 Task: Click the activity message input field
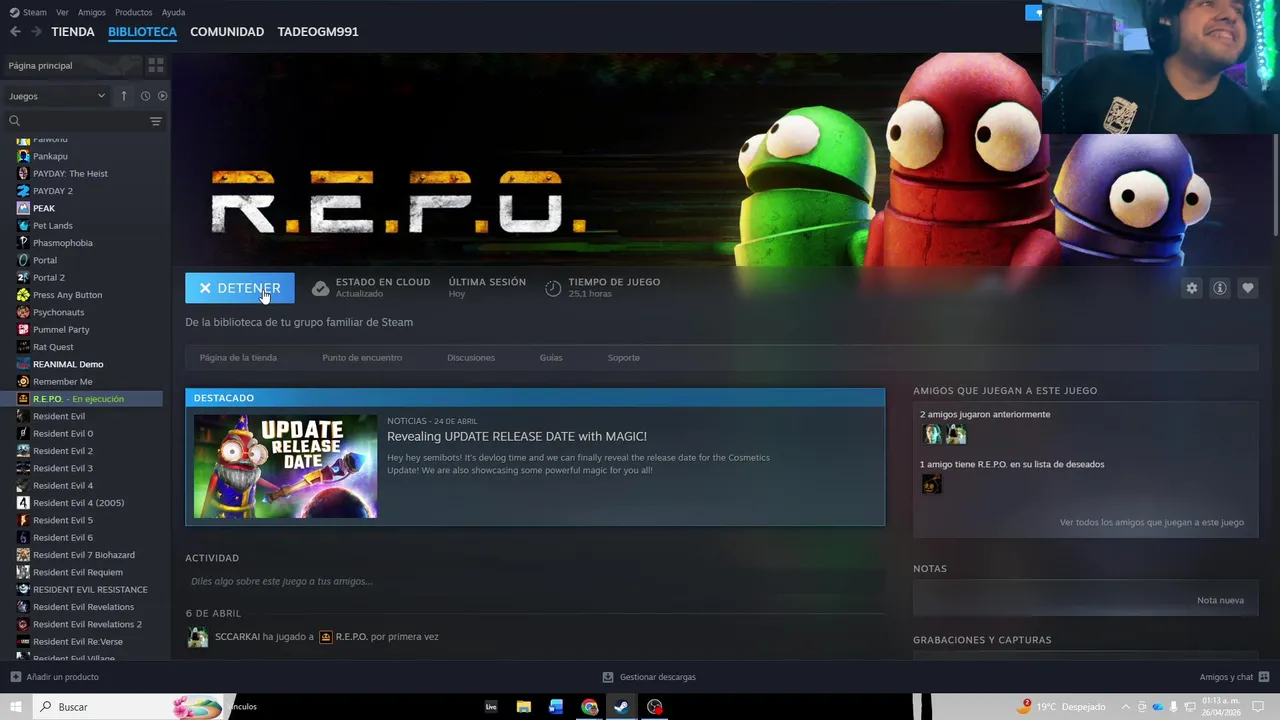coord(535,581)
